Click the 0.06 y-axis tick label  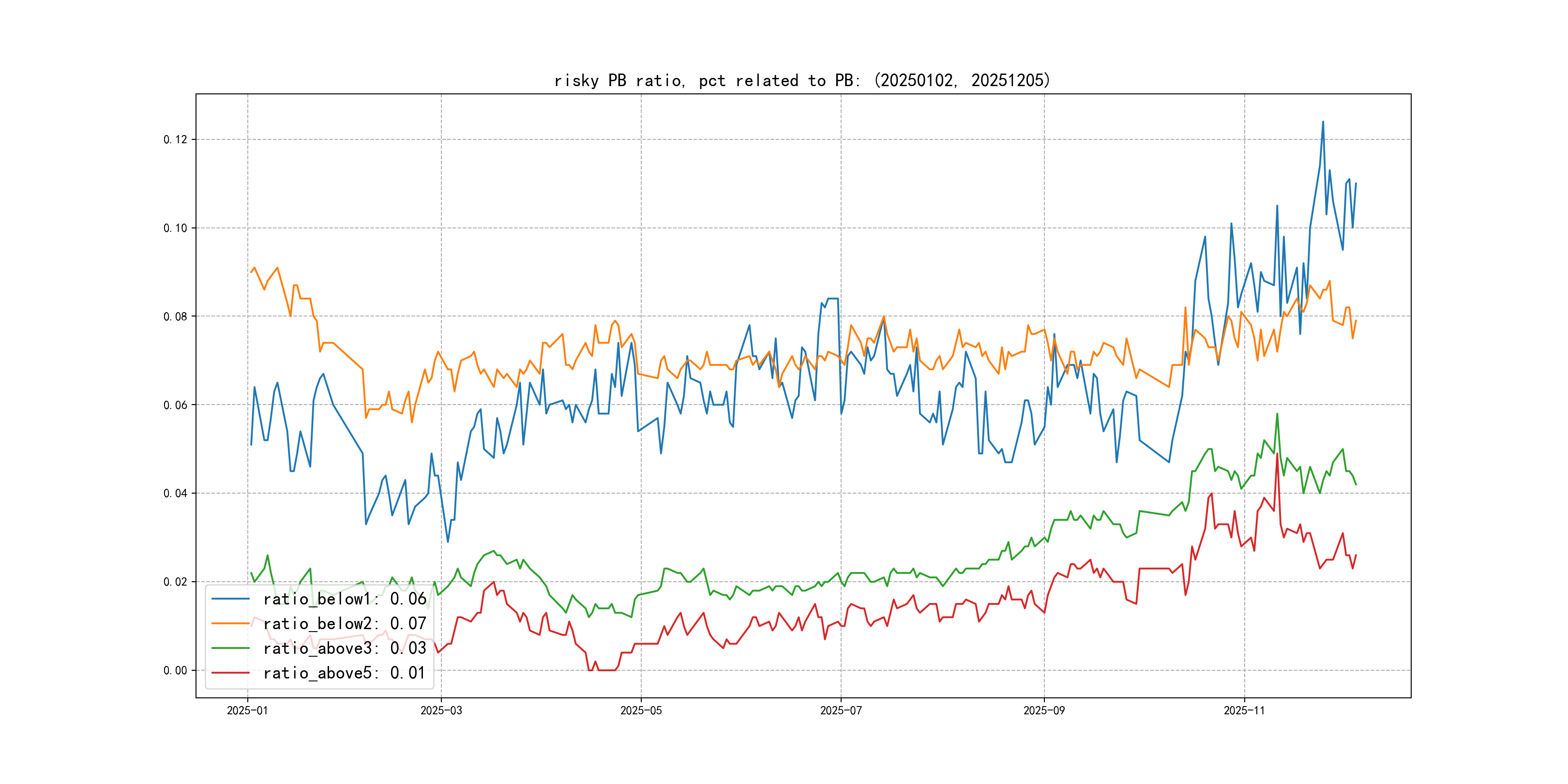(x=175, y=405)
